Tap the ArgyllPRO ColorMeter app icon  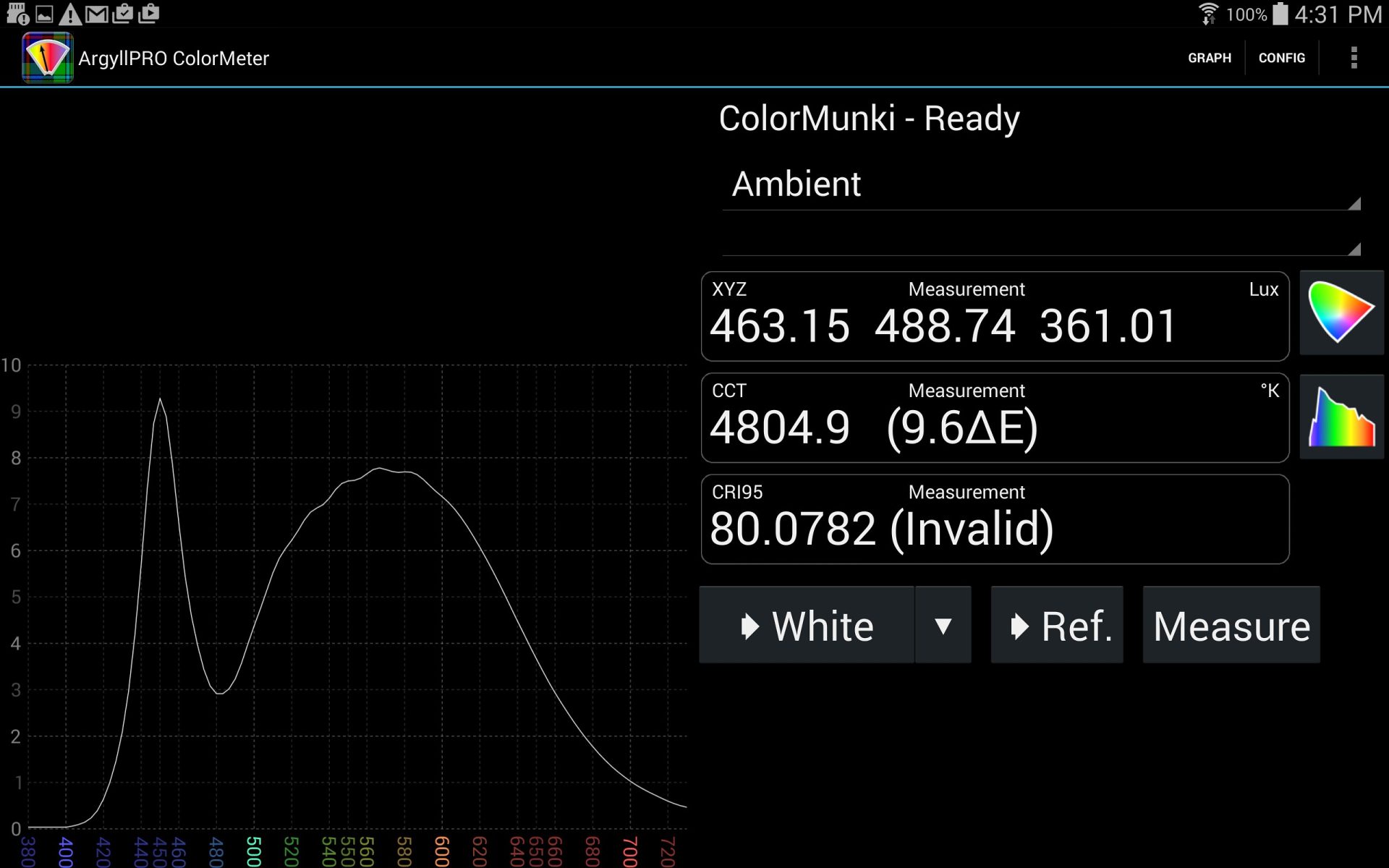47,57
